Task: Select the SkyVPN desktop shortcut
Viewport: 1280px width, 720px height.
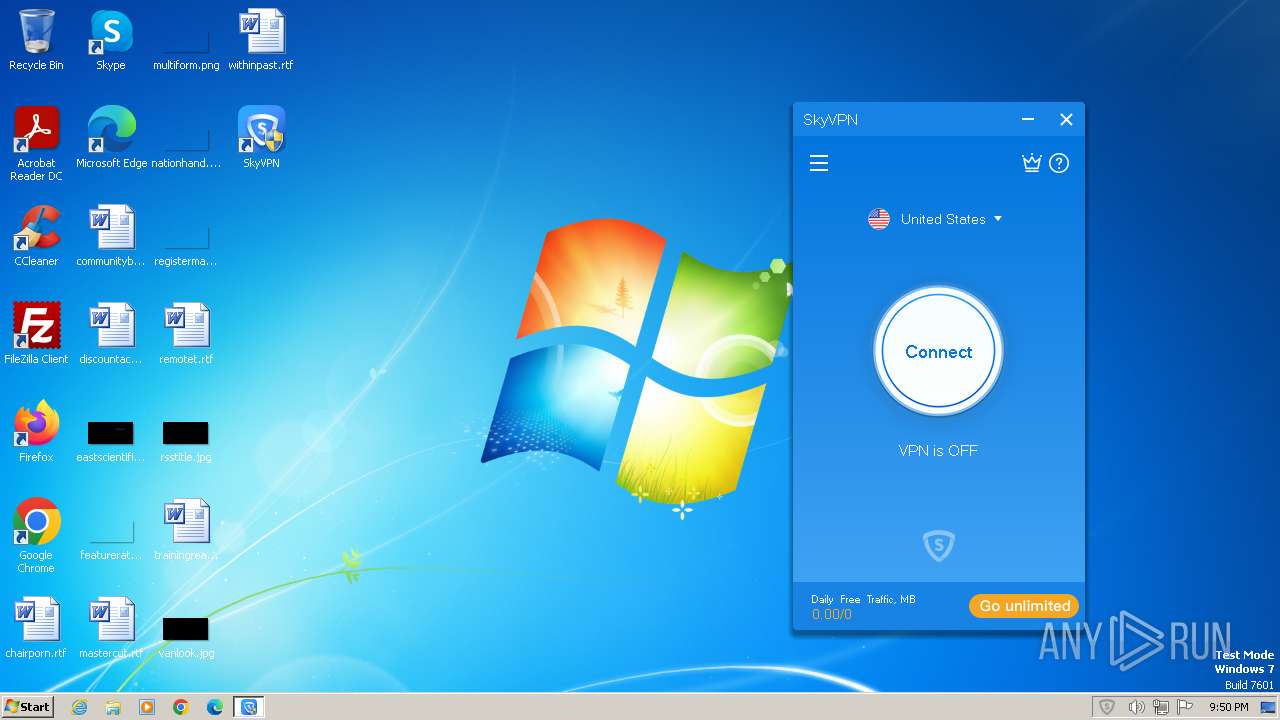Action: click(261, 138)
